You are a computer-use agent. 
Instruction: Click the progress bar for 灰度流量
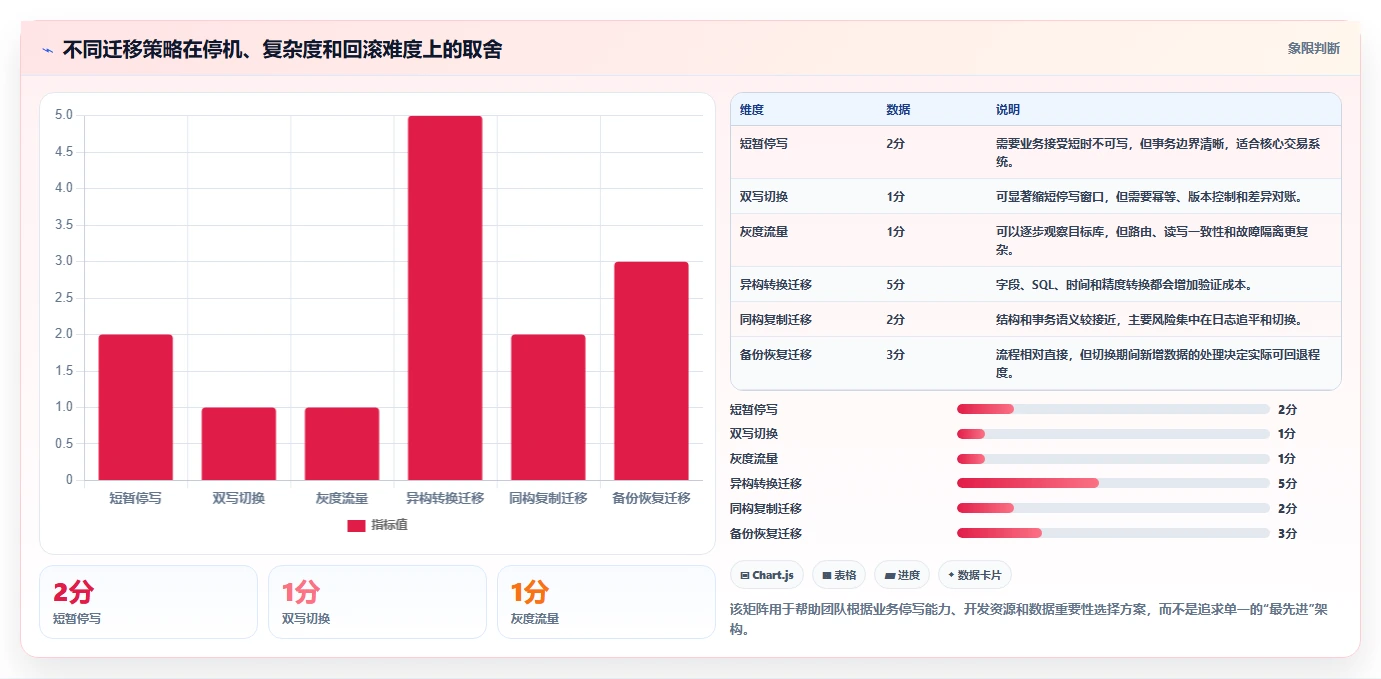(1113, 459)
